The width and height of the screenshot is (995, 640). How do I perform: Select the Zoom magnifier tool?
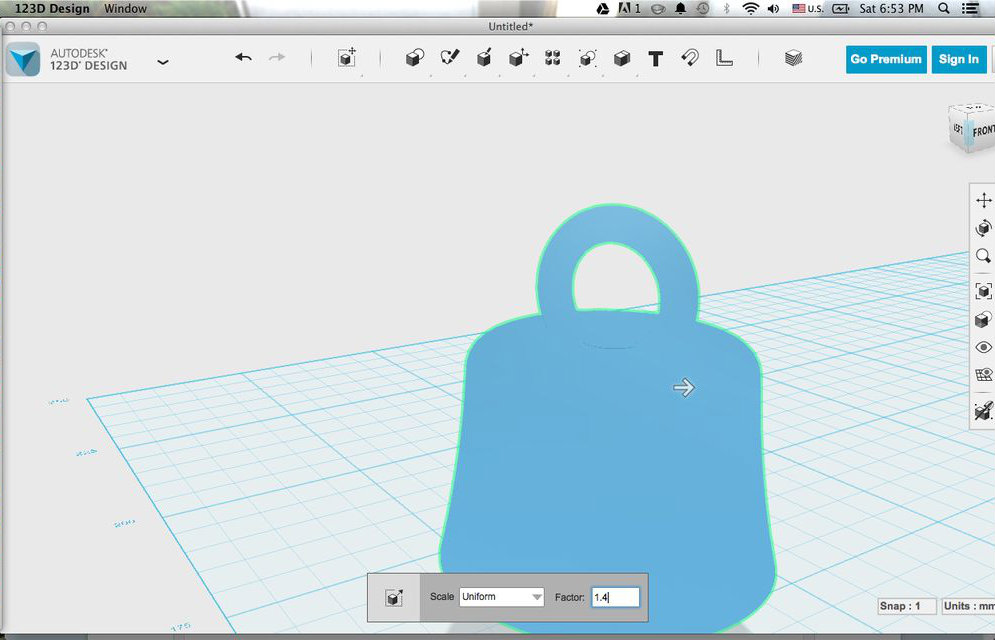[984, 256]
